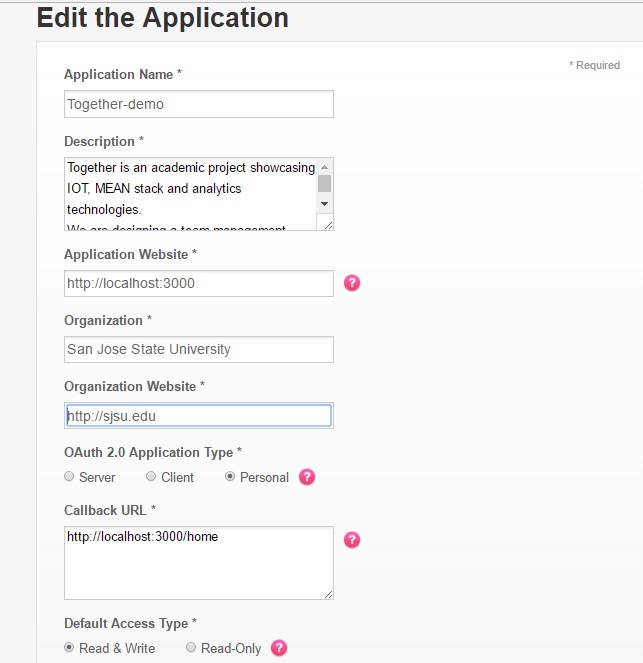This screenshot has height=663, width=643.
Task: Focus the Organization Website field
Action: pyautogui.click(x=198, y=415)
